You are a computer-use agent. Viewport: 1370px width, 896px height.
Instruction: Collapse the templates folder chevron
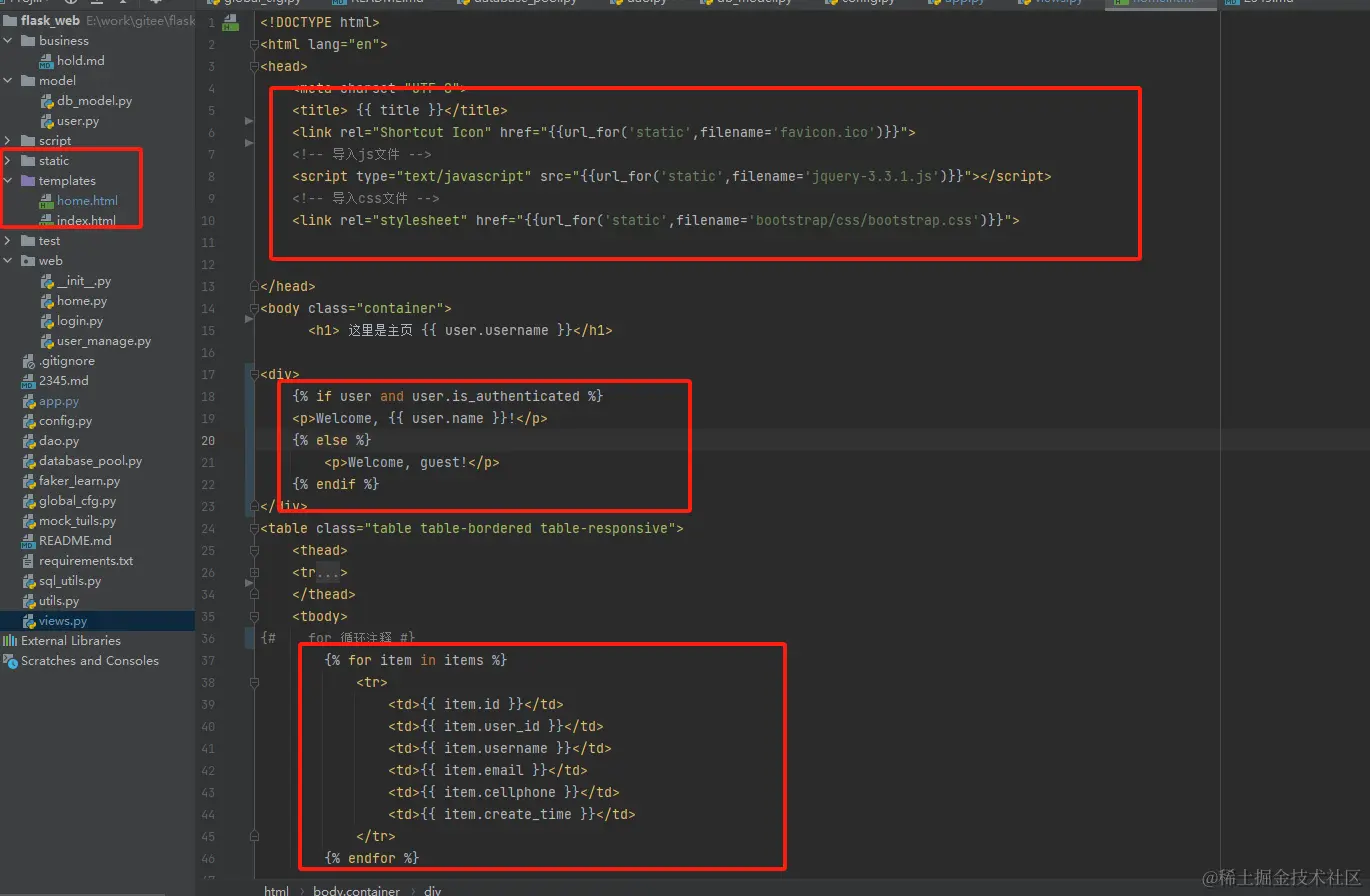tap(9, 181)
